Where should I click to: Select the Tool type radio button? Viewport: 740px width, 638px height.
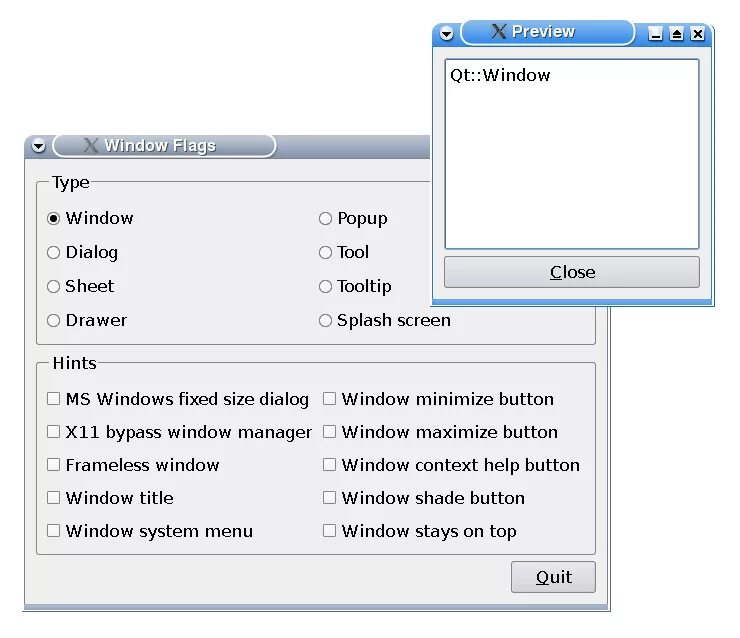(x=325, y=252)
